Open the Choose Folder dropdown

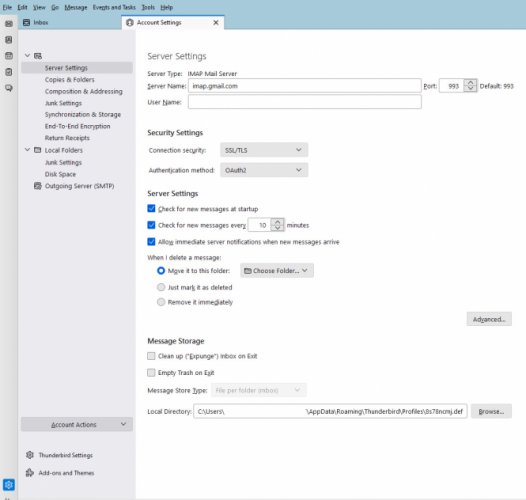click(x=277, y=270)
